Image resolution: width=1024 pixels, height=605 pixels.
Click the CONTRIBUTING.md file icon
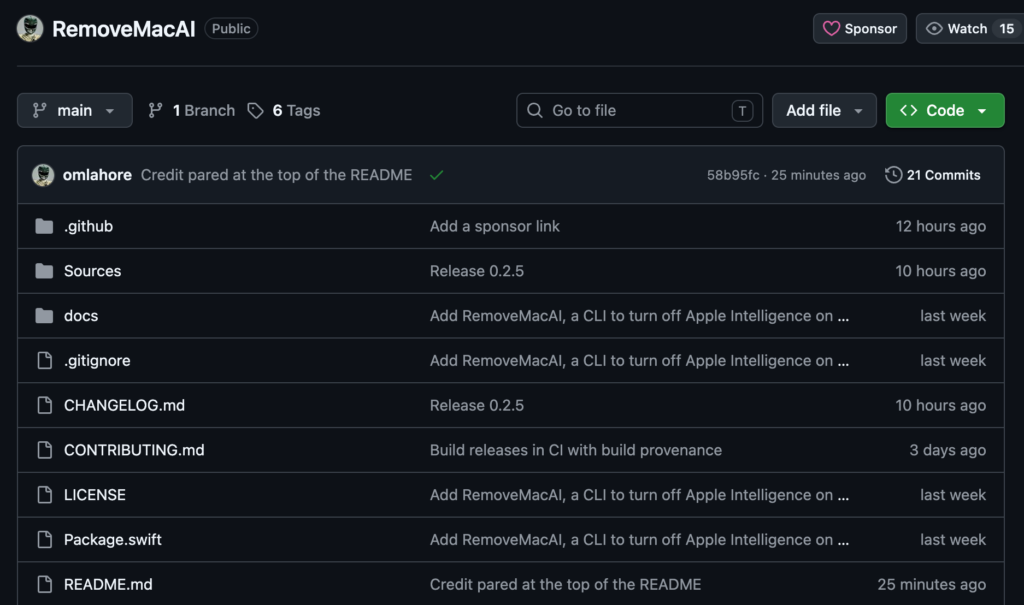pos(44,450)
